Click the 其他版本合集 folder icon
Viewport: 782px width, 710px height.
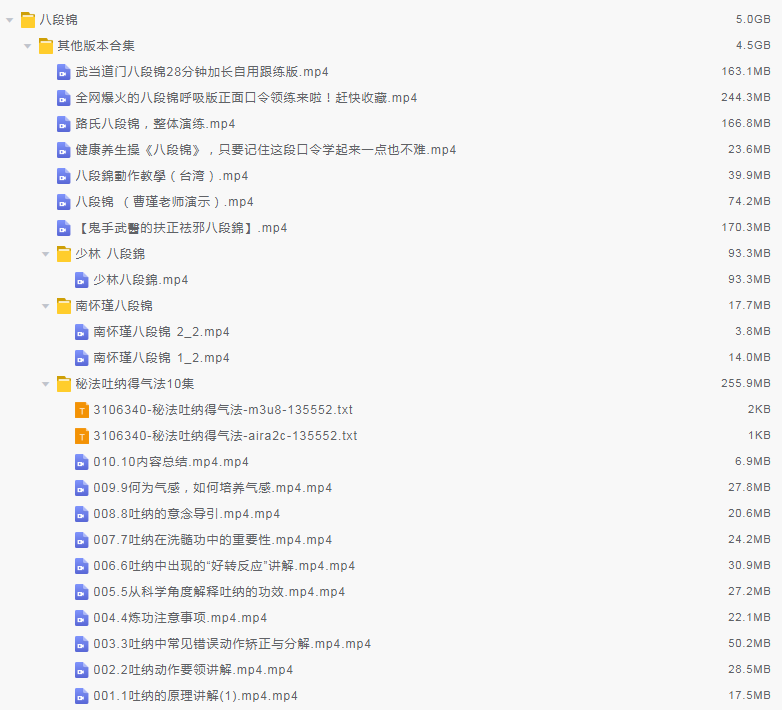tap(46, 46)
